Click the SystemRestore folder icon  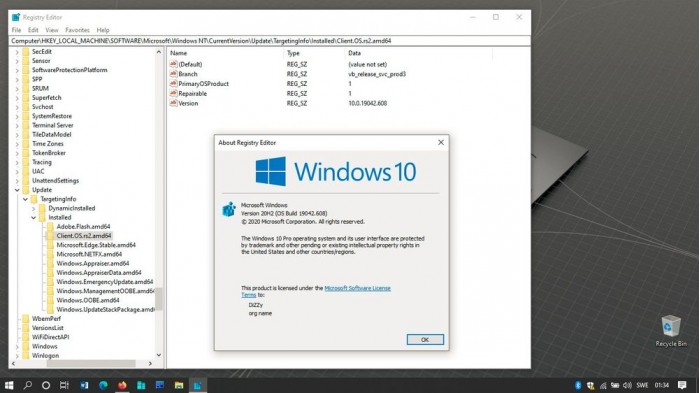coord(25,116)
